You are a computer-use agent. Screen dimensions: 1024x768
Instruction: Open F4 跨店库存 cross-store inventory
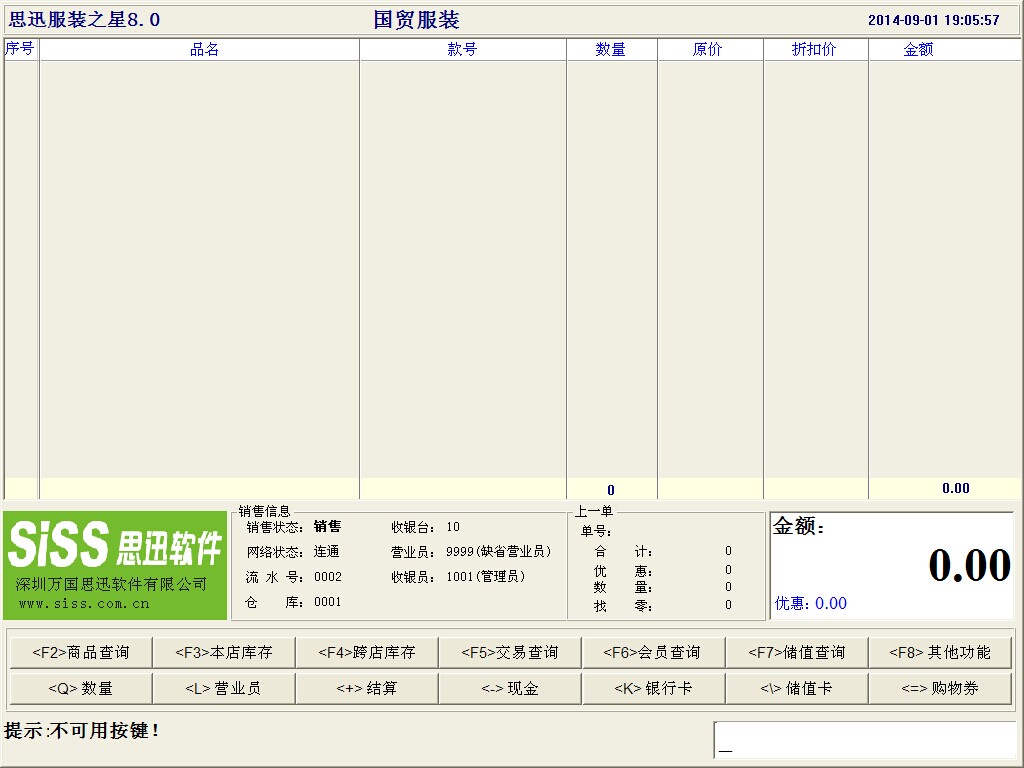point(367,652)
